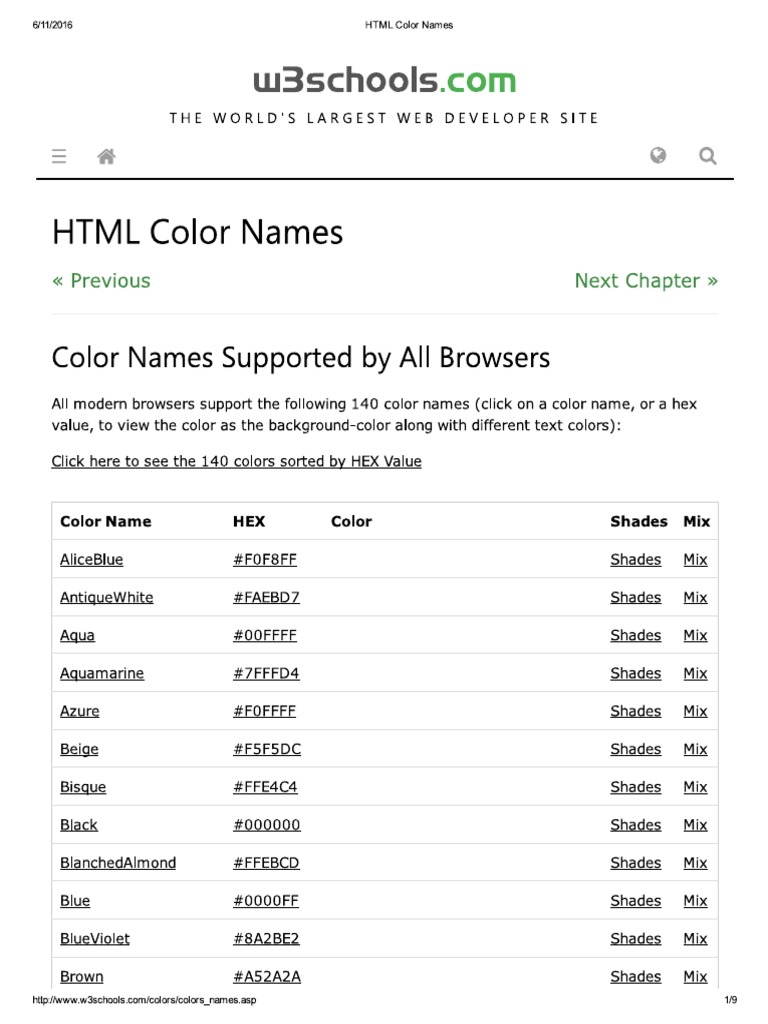Select the Azure color name

coord(80,712)
